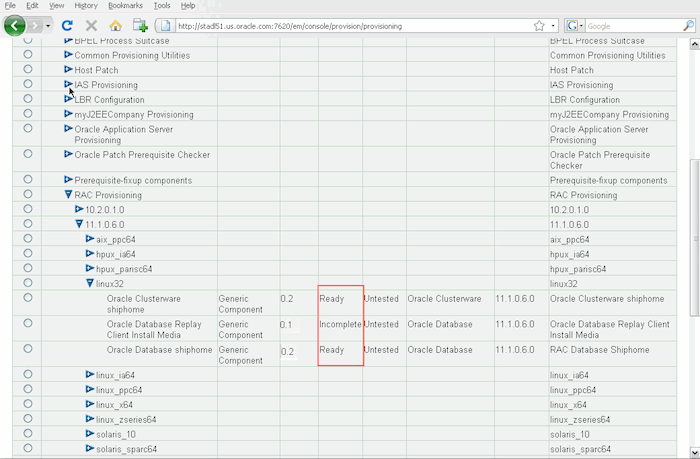Image resolution: width=700 pixels, height=459 pixels.
Task: Select the LBR Configuration radio button
Action: point(28,99)
